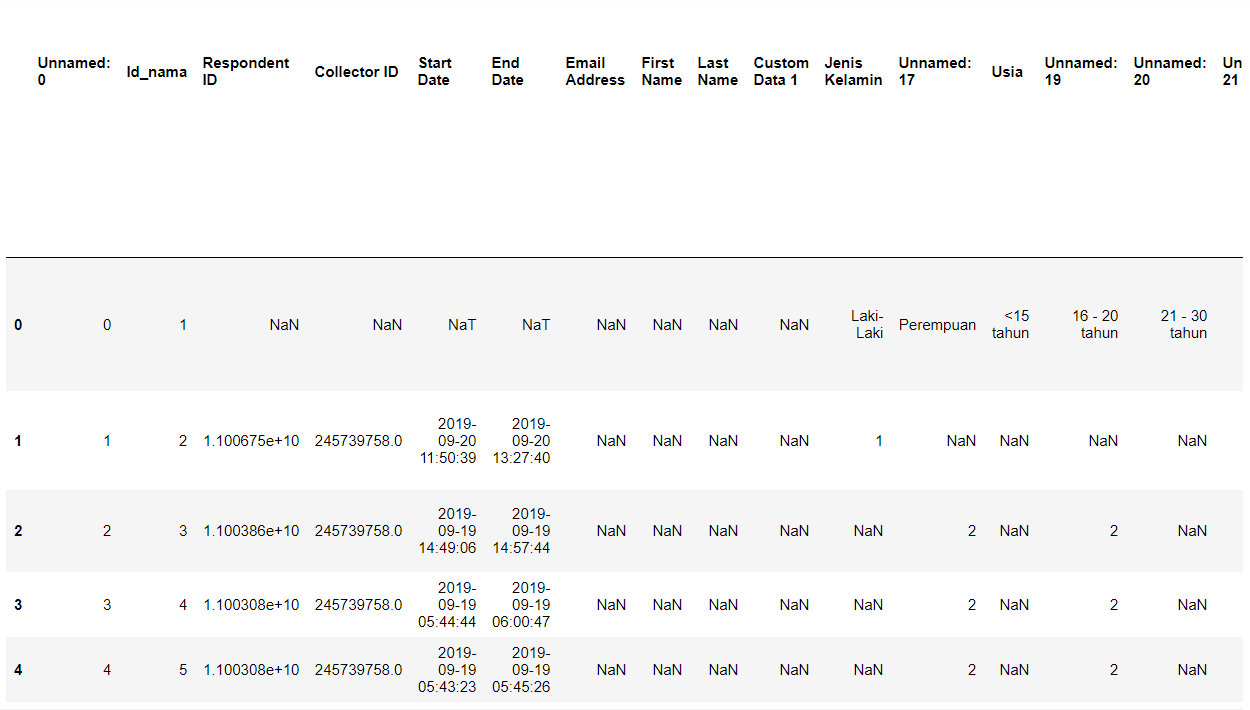Select the Usia column header

pos(1007,72)
